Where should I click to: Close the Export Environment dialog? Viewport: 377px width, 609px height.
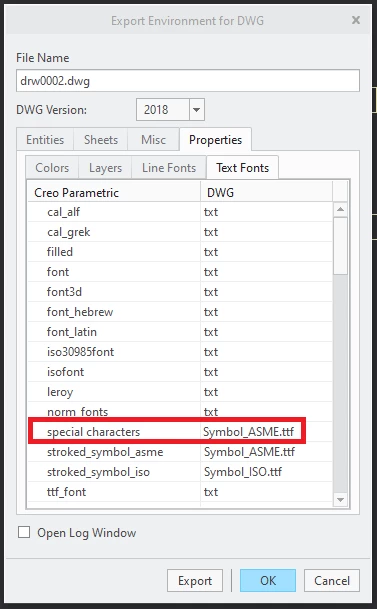tap(356, 20)
